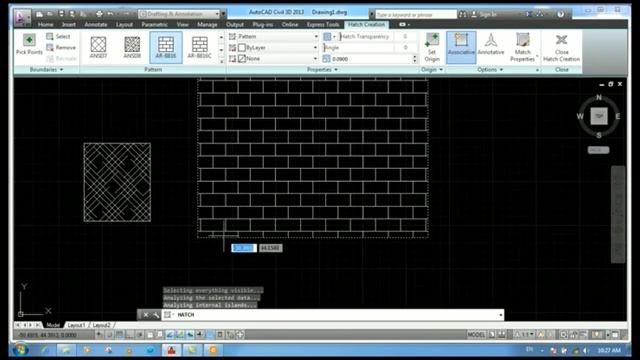Expand the Boundaries panel

click(47, 69)
